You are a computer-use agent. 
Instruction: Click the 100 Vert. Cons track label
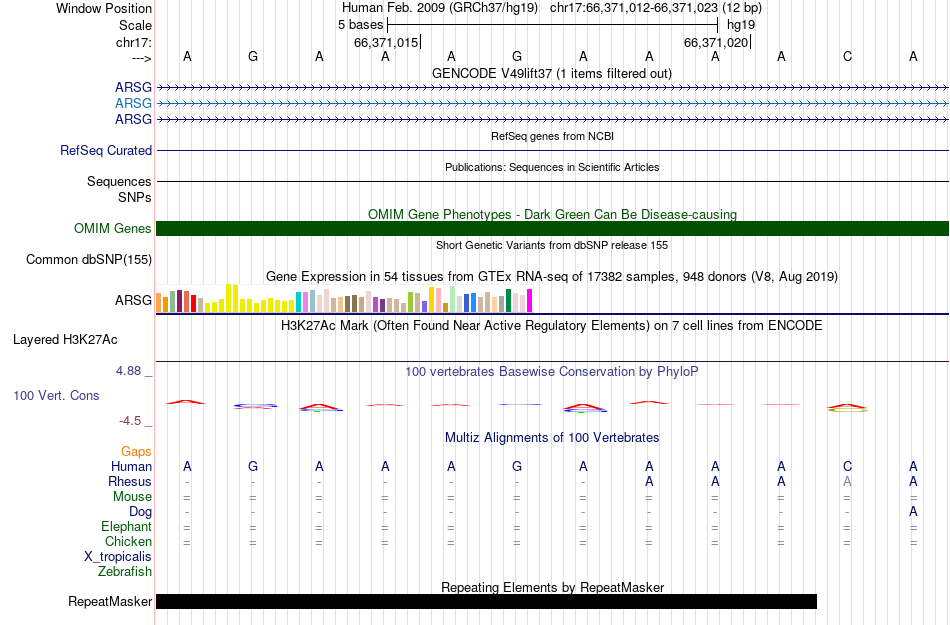pyautogui.click(x=56, y=395)
